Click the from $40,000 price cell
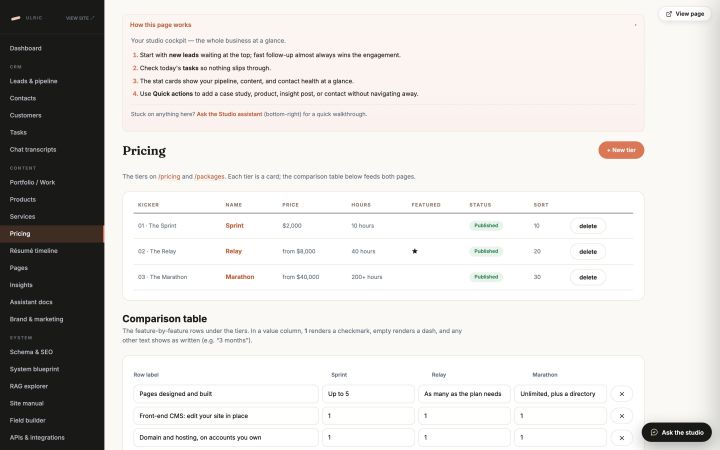720x450 pixels. [x=301, y=277]
